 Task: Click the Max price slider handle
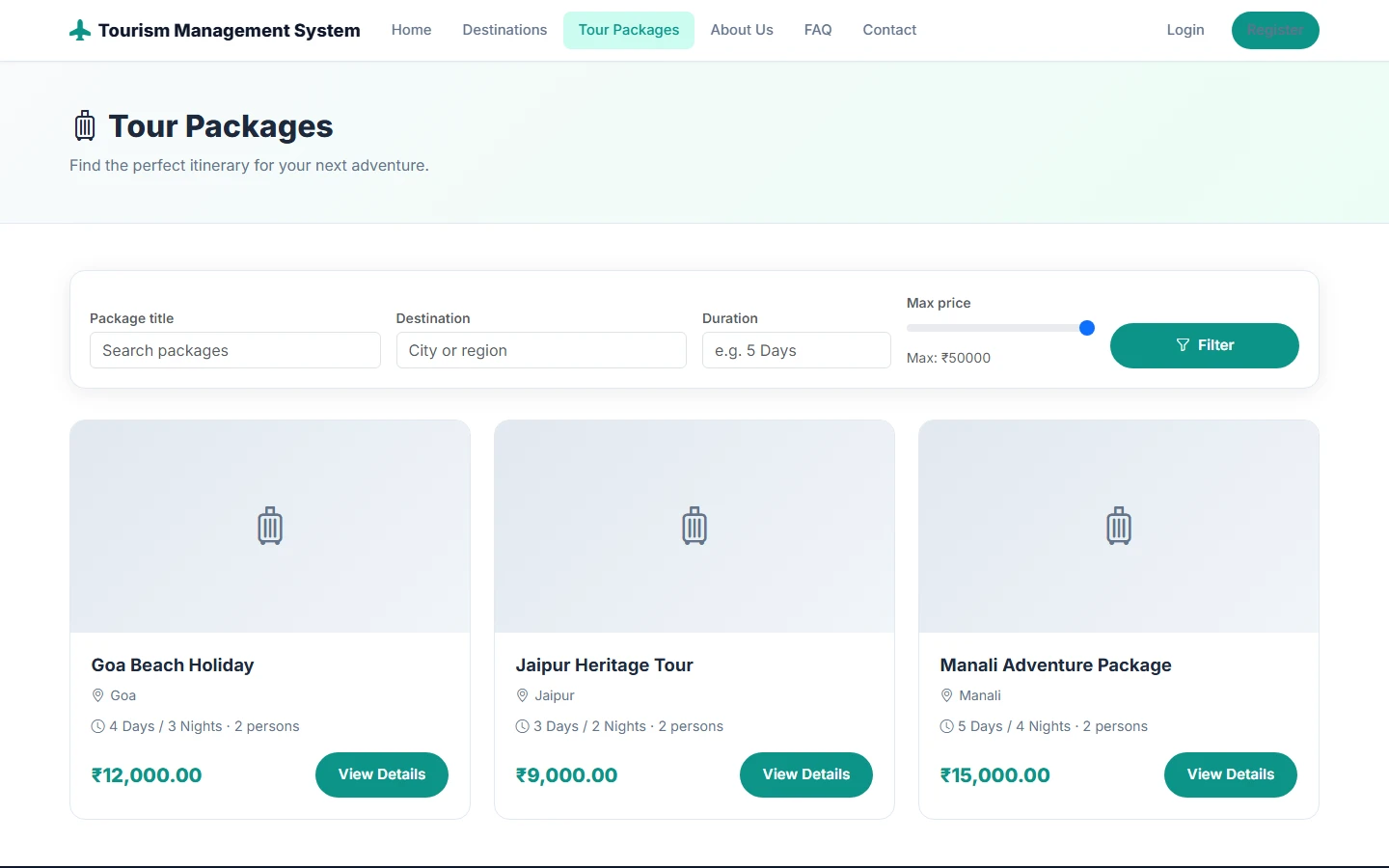[x=1087, y=328]
